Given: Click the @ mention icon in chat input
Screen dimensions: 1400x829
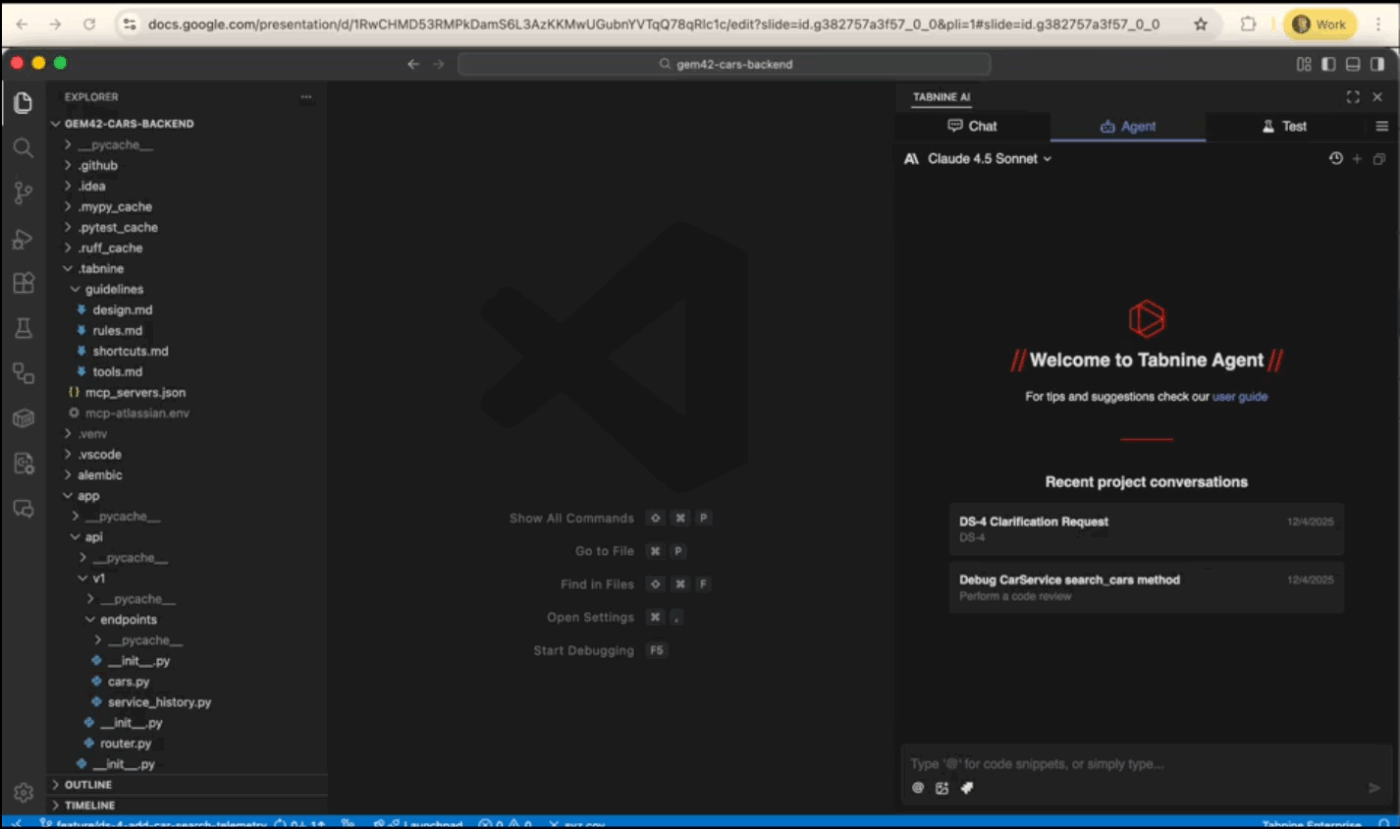Looking at the screenshot, I should 918,788.
